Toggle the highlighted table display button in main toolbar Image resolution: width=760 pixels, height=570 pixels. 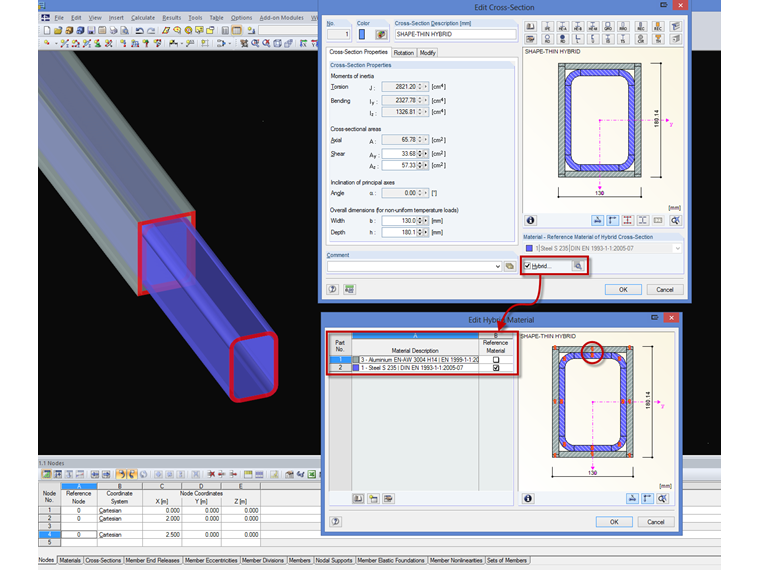tap(237, 31)
